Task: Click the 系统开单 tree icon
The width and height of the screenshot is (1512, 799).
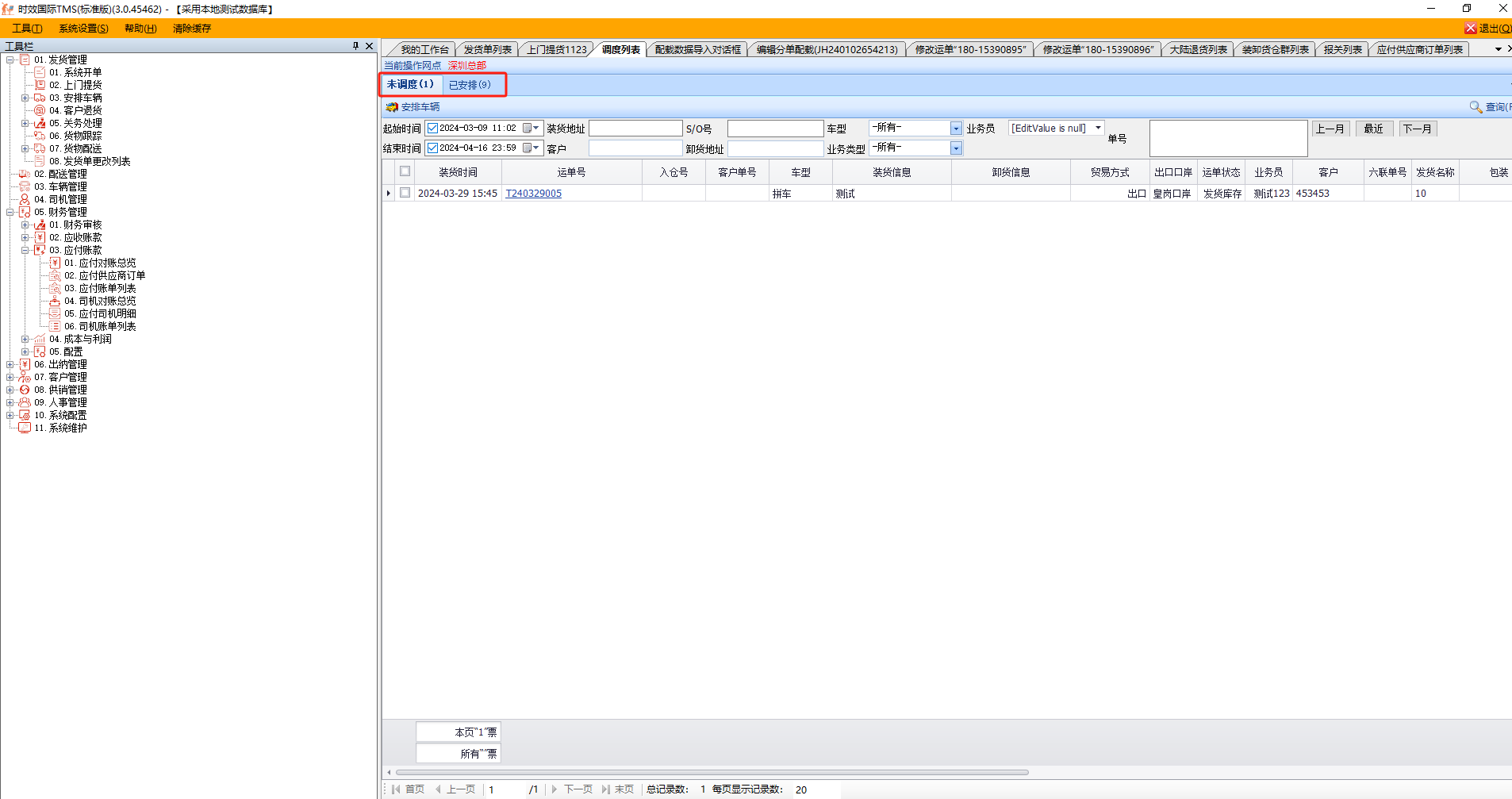Action: (x=40, y=72)
